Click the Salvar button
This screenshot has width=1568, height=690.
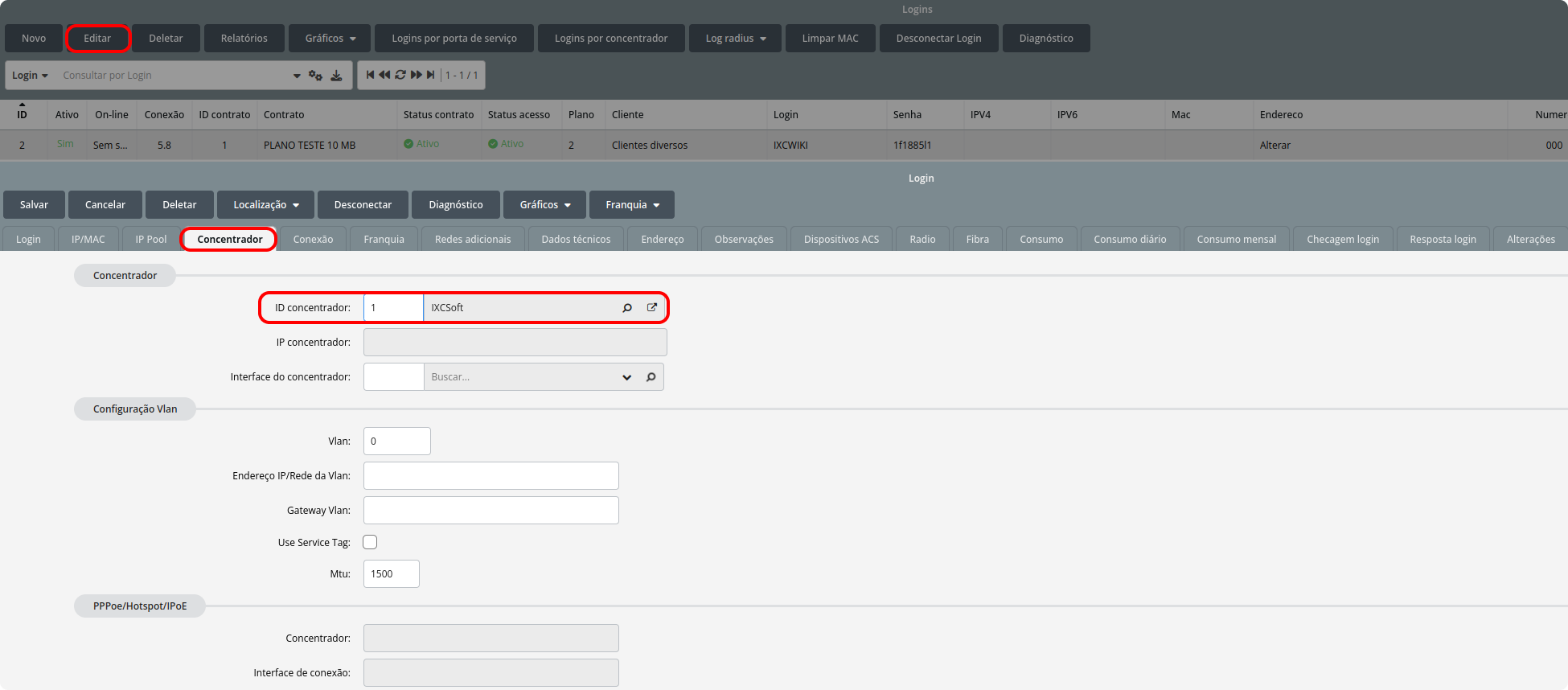34,205
